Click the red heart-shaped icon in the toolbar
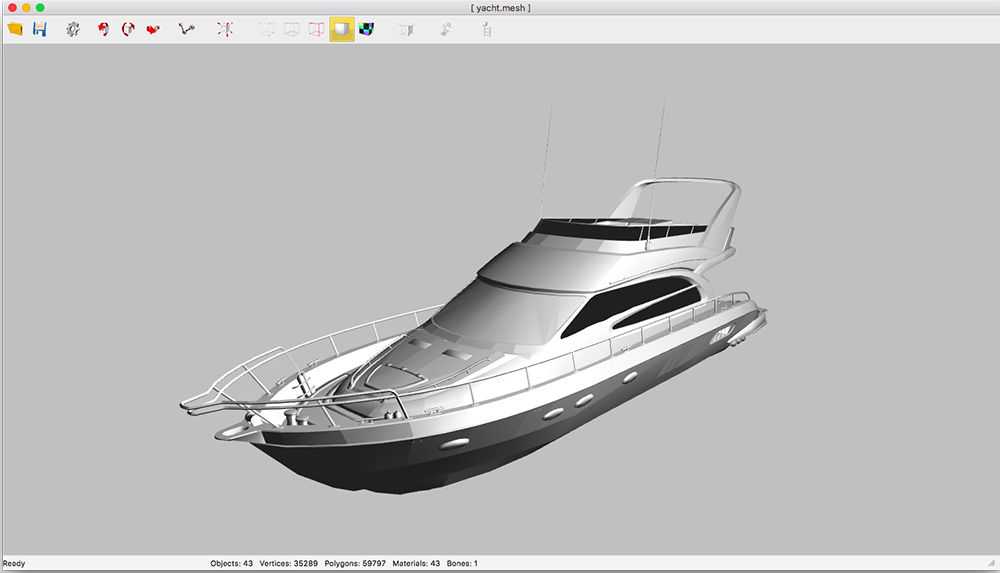 point(152,30)
